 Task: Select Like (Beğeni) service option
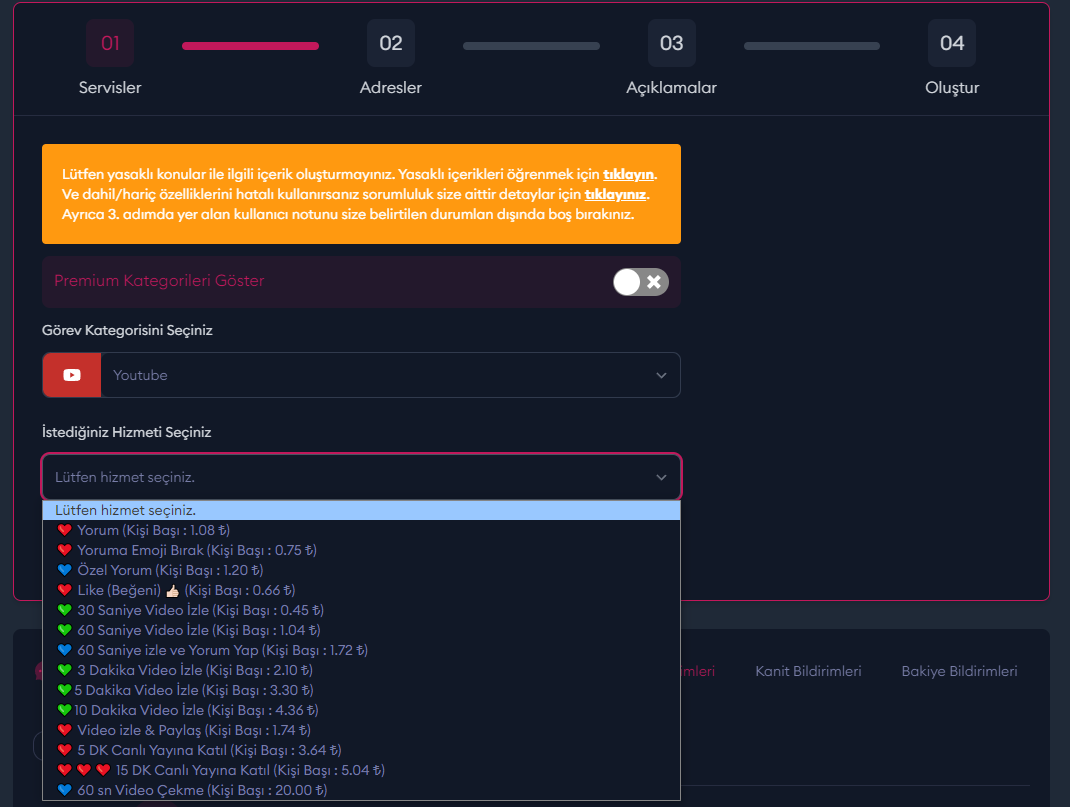[x=361, y=590]
